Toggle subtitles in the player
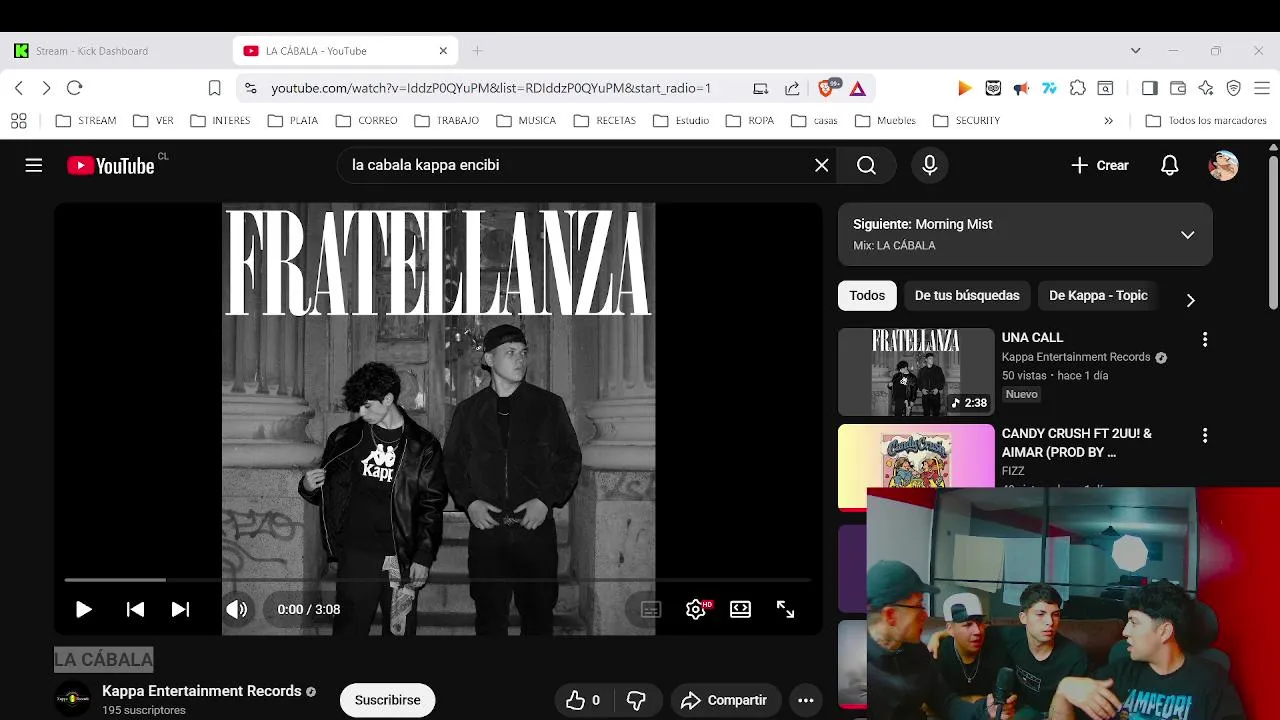 coord(651,609)
